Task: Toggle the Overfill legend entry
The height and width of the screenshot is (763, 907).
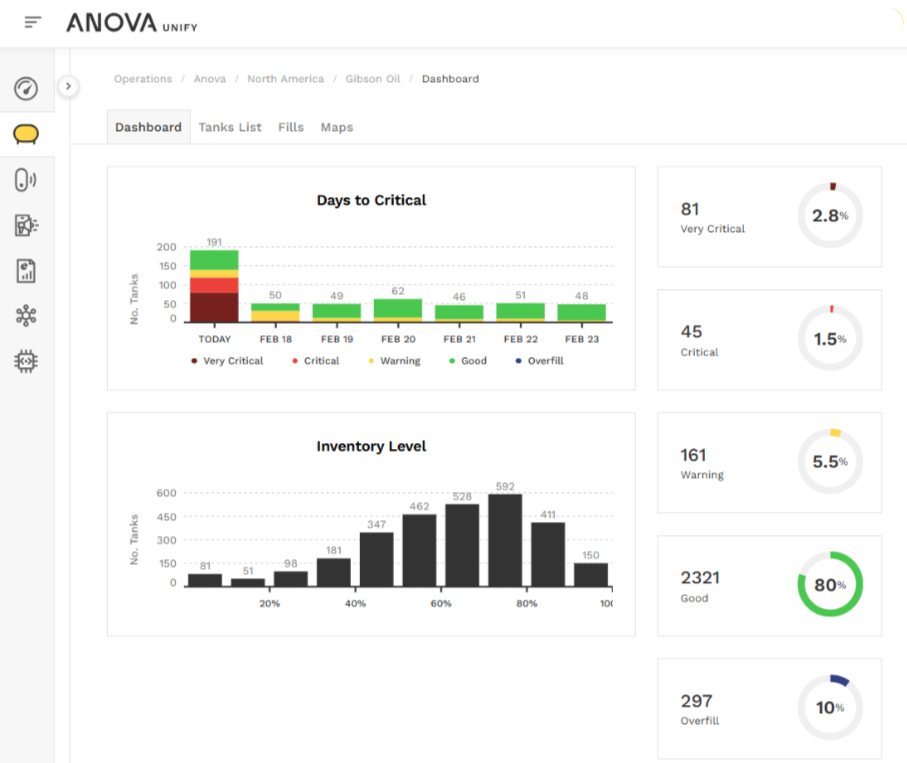Action: click(540, 361)
